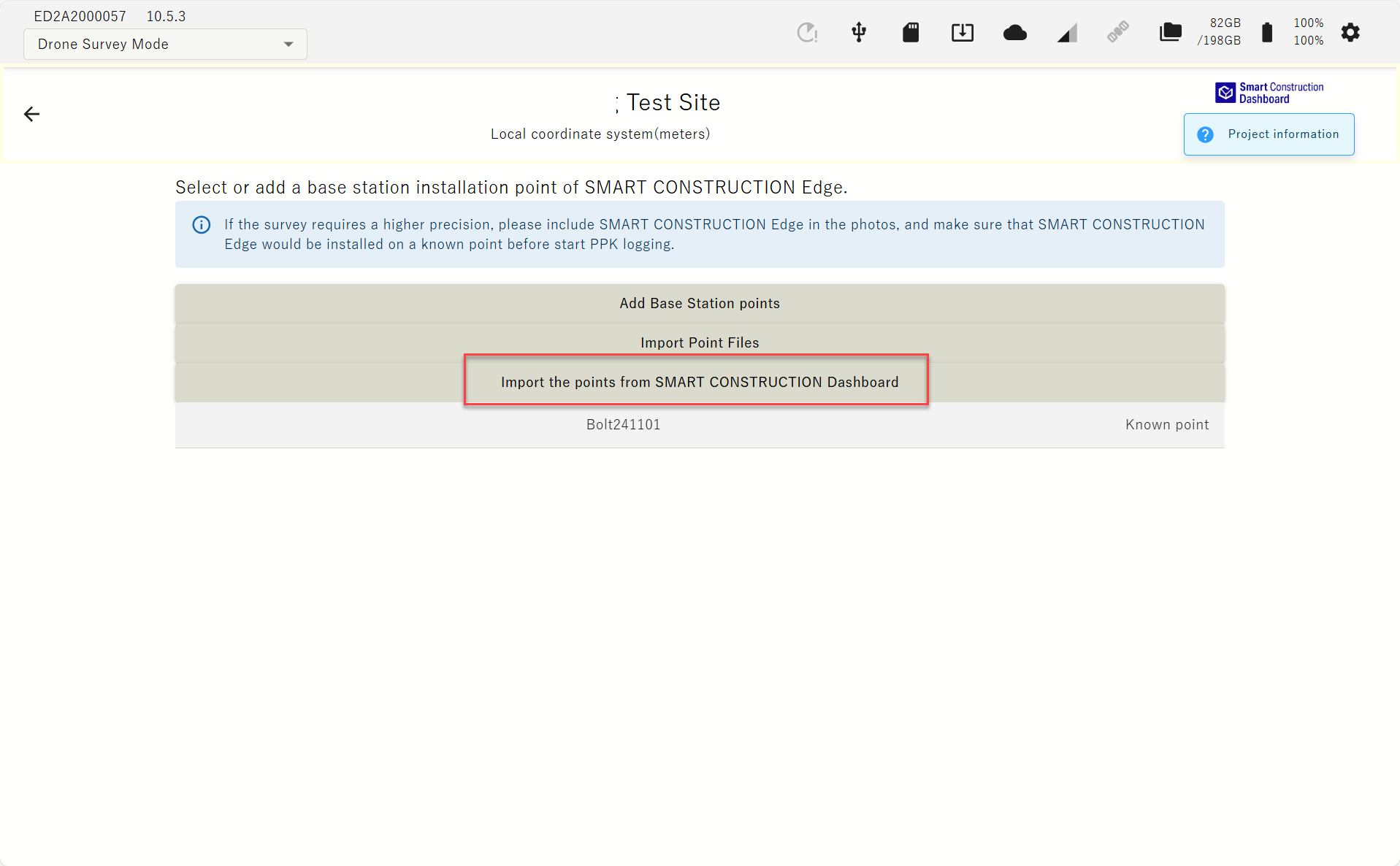This screenshot has width=1400, height=866.
Task: Select Add Base Station points
Action: (x=700, y=304)
